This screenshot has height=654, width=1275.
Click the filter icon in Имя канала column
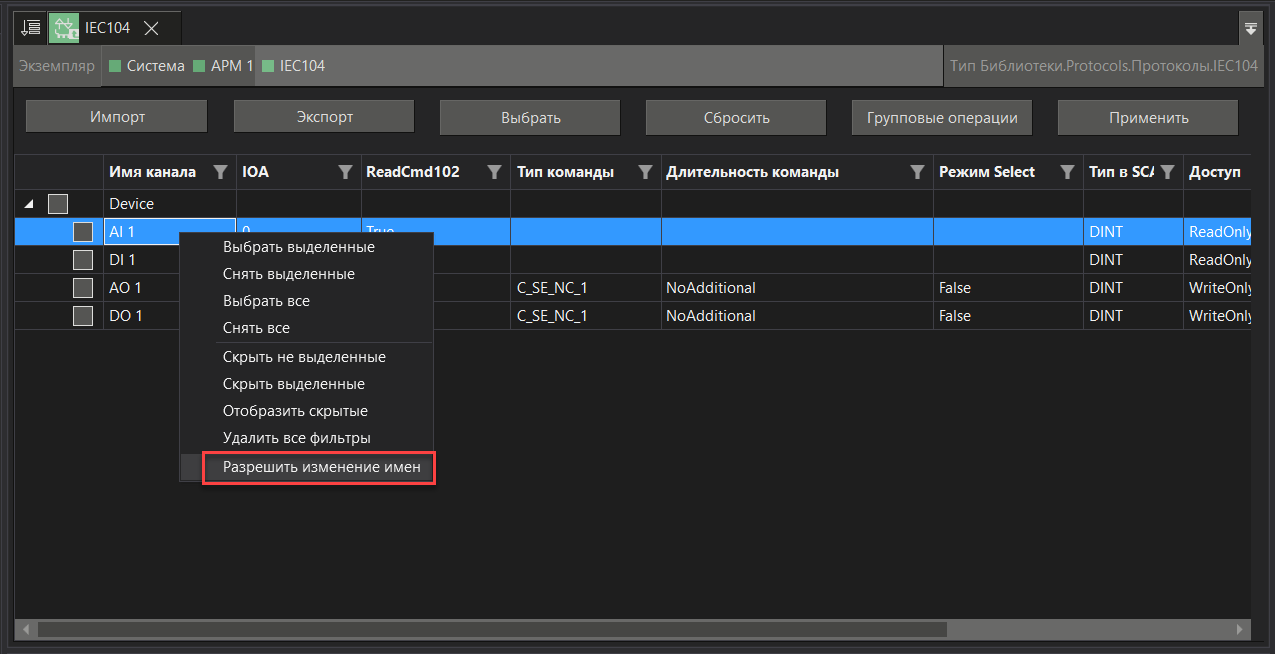point(221,172)
